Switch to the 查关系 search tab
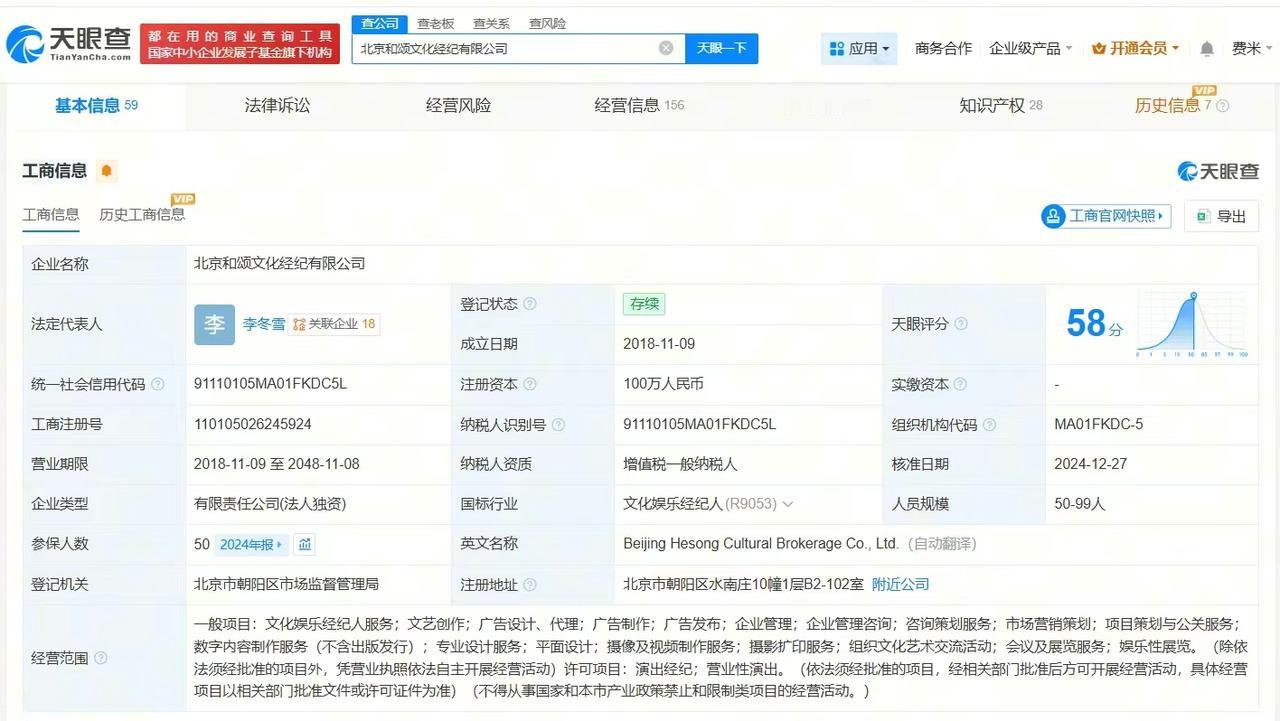The height and width of the screenshot is (721, 1280). [x=491, y=23]
